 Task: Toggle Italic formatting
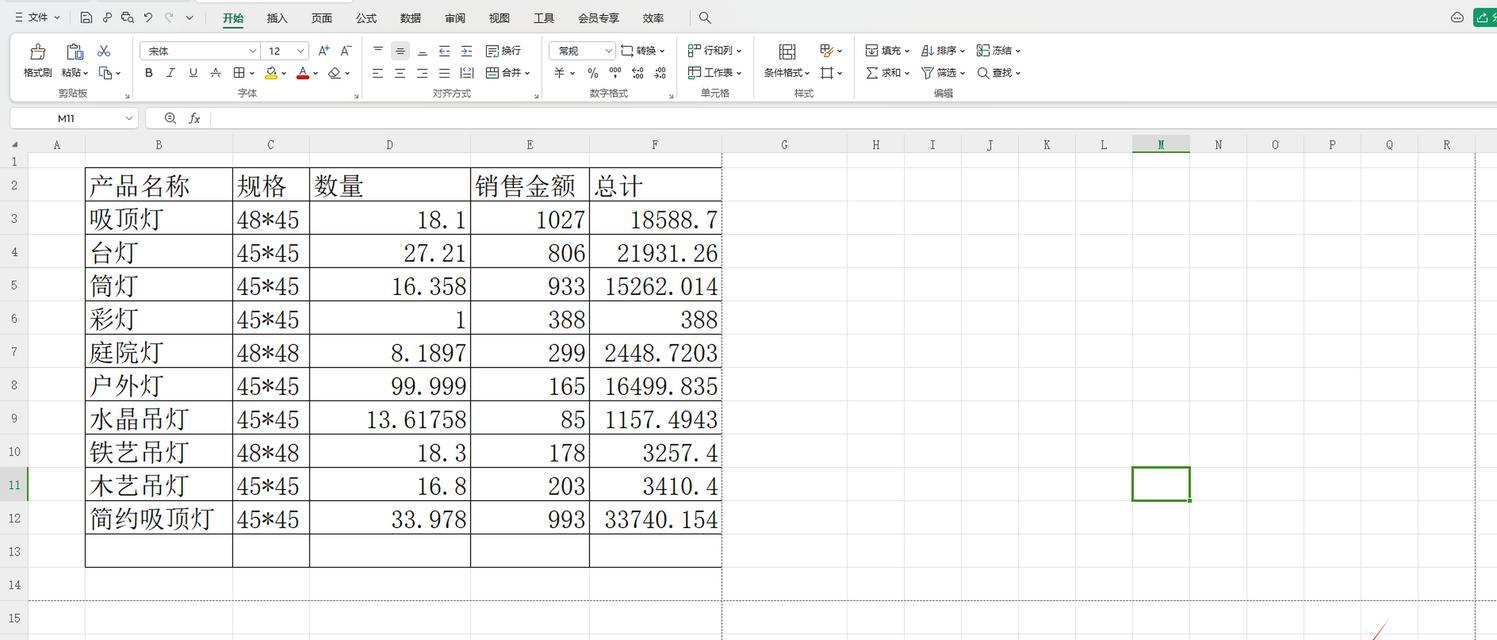click(x=171, y=73)
